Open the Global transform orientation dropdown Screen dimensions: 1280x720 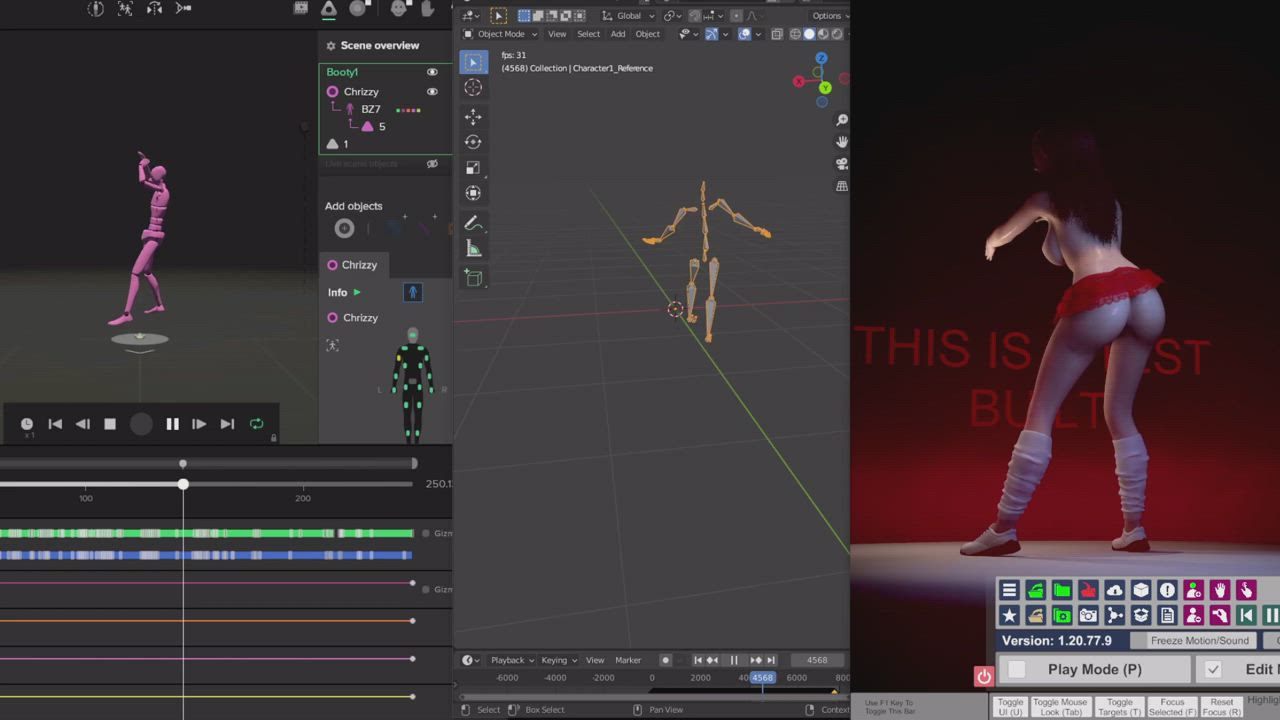click(x=628, y=16)
